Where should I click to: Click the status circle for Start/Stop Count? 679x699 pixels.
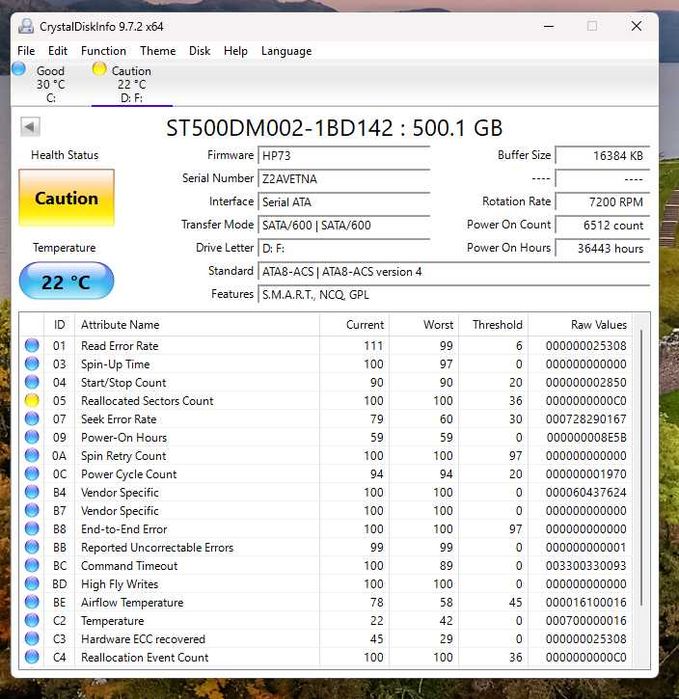32,382
